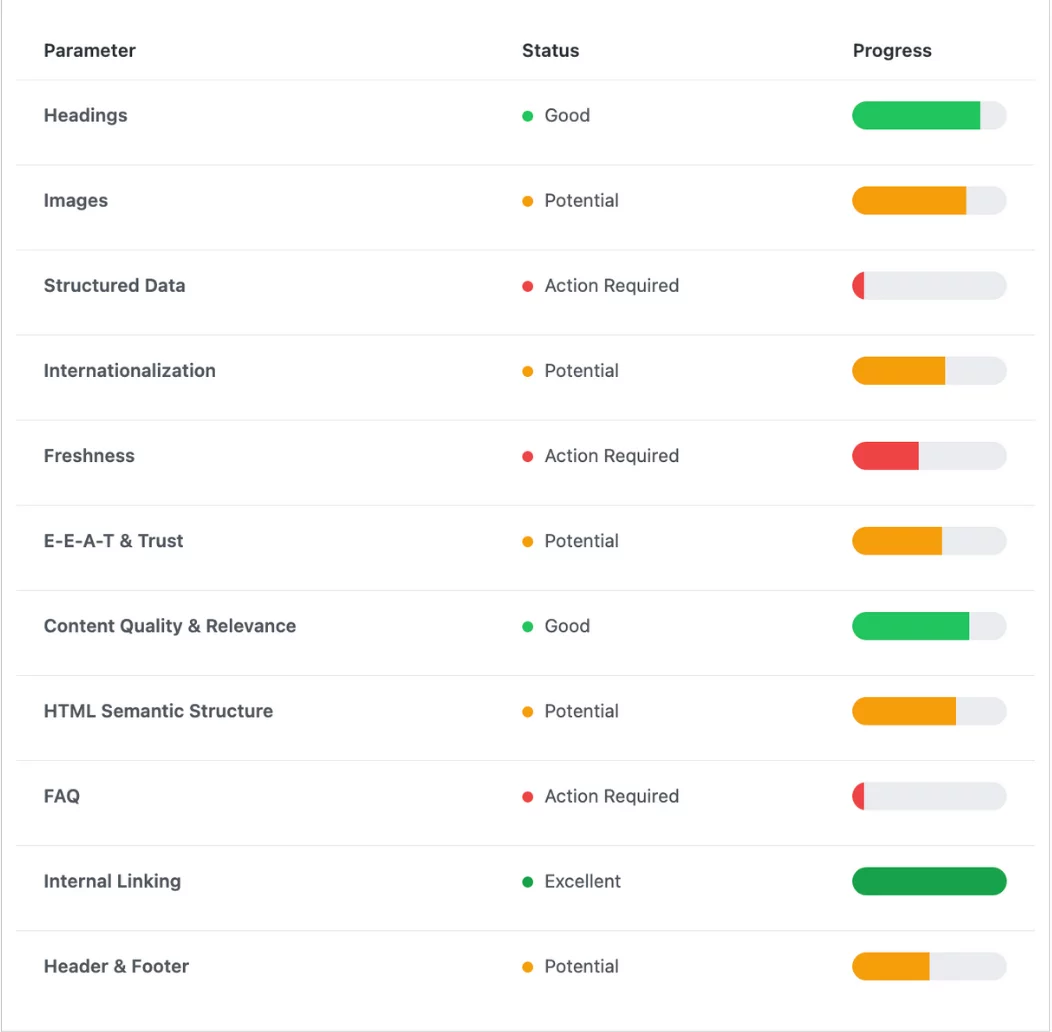Click the Excellent status label

point(582,882)
